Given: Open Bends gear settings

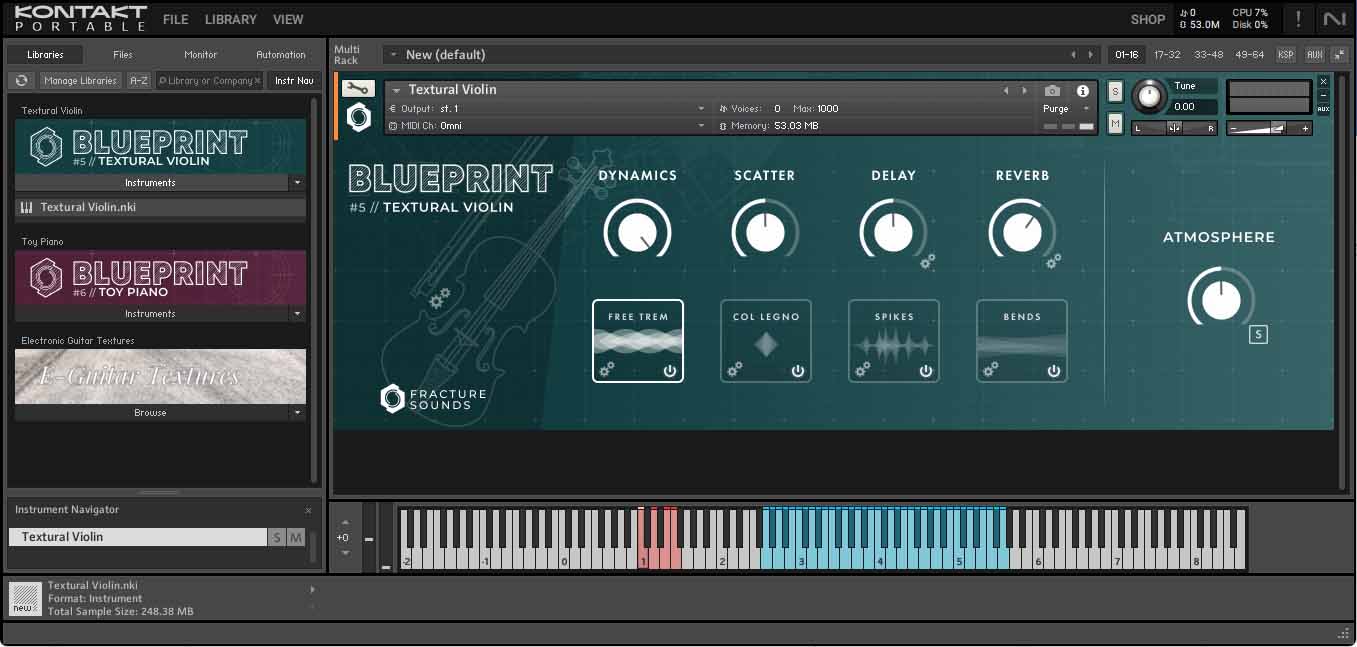Looking at the screenshot, I should (990, 370).
